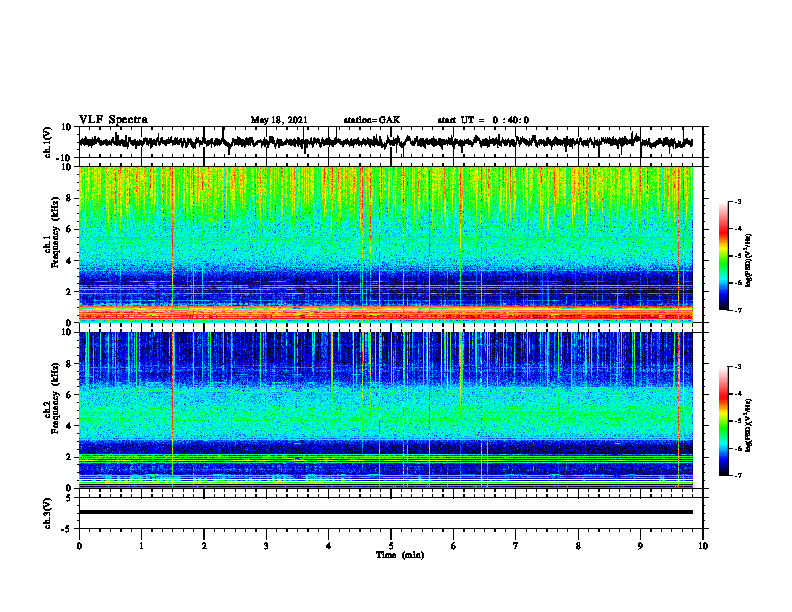
Task: Click the "VLF Spectra" title text
Action: (113, 120)
